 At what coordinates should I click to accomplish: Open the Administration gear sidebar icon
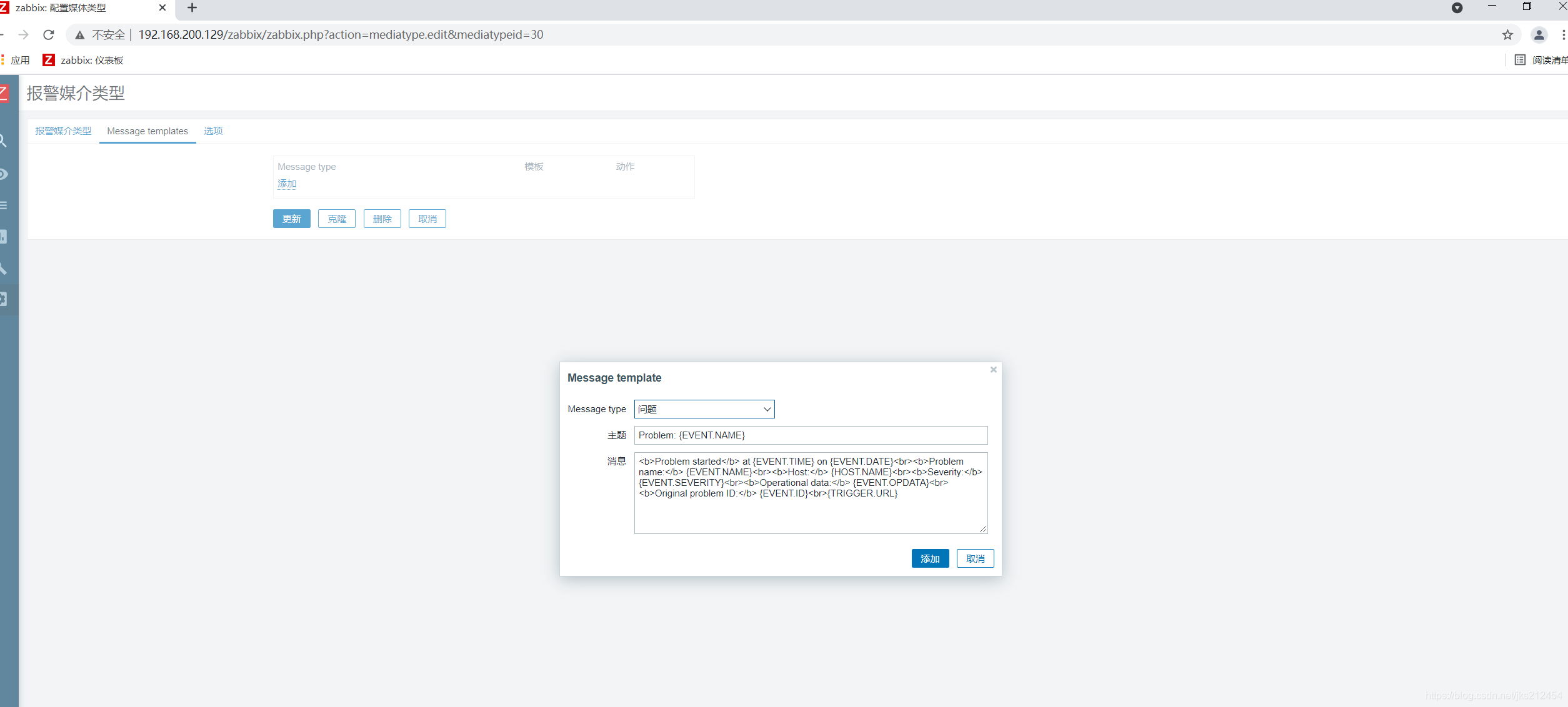click(4, 299)
